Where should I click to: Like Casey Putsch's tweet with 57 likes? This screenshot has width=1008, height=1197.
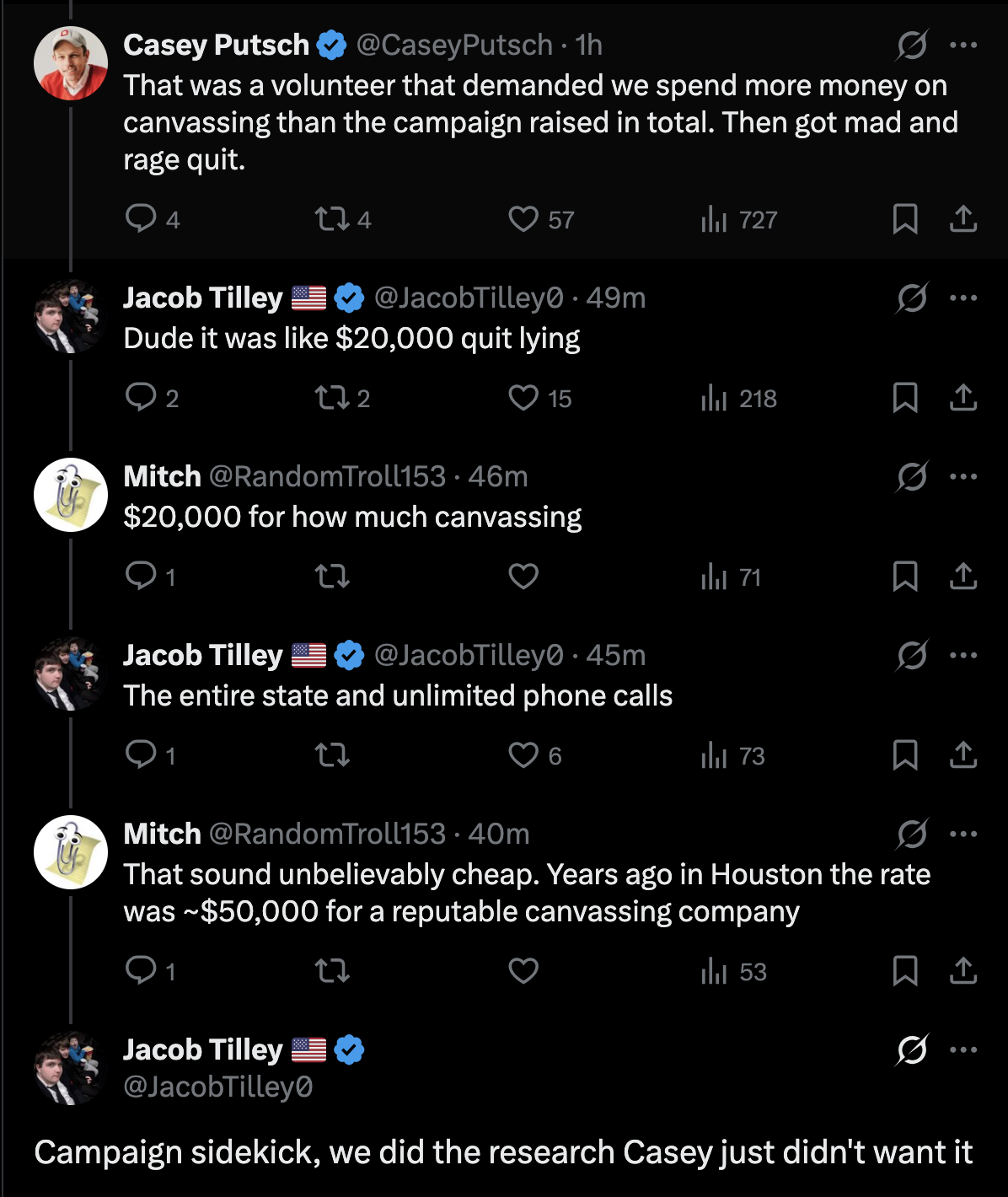[523, 219]
